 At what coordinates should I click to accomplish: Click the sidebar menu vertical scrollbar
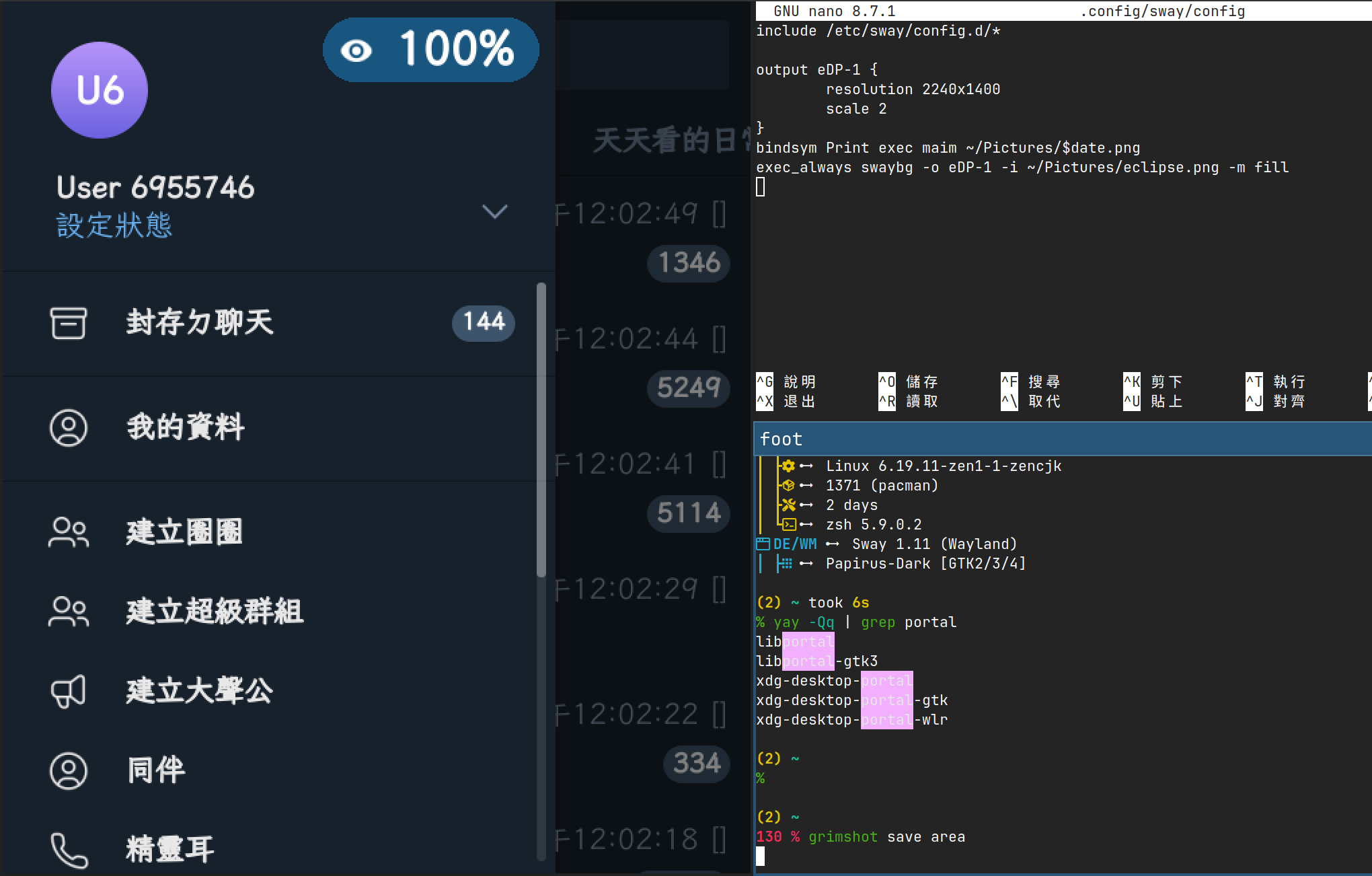541,431
